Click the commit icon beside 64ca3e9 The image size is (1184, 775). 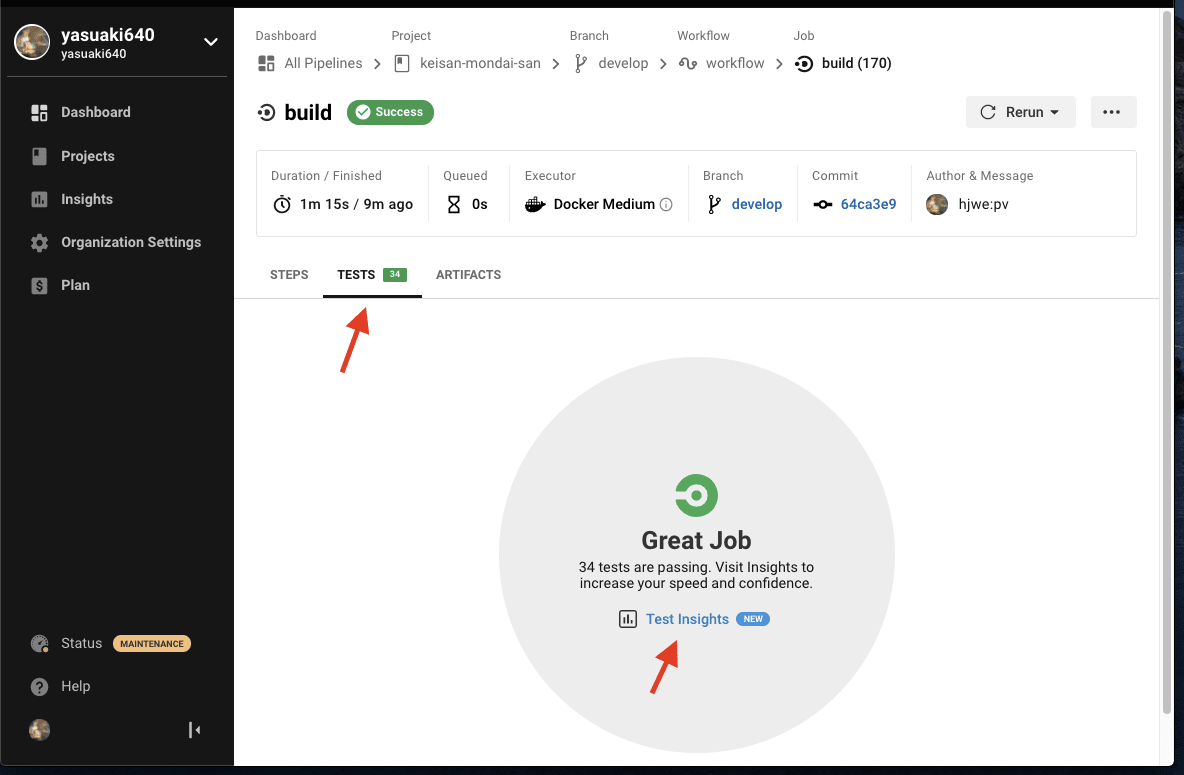tap(822, 205)
